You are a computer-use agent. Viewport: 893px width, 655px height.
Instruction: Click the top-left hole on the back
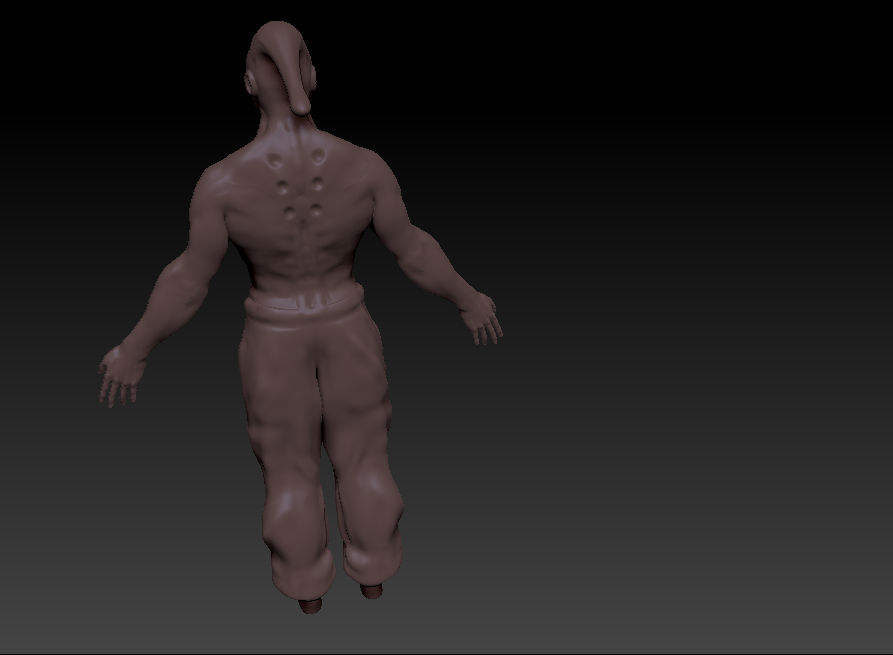275,159
